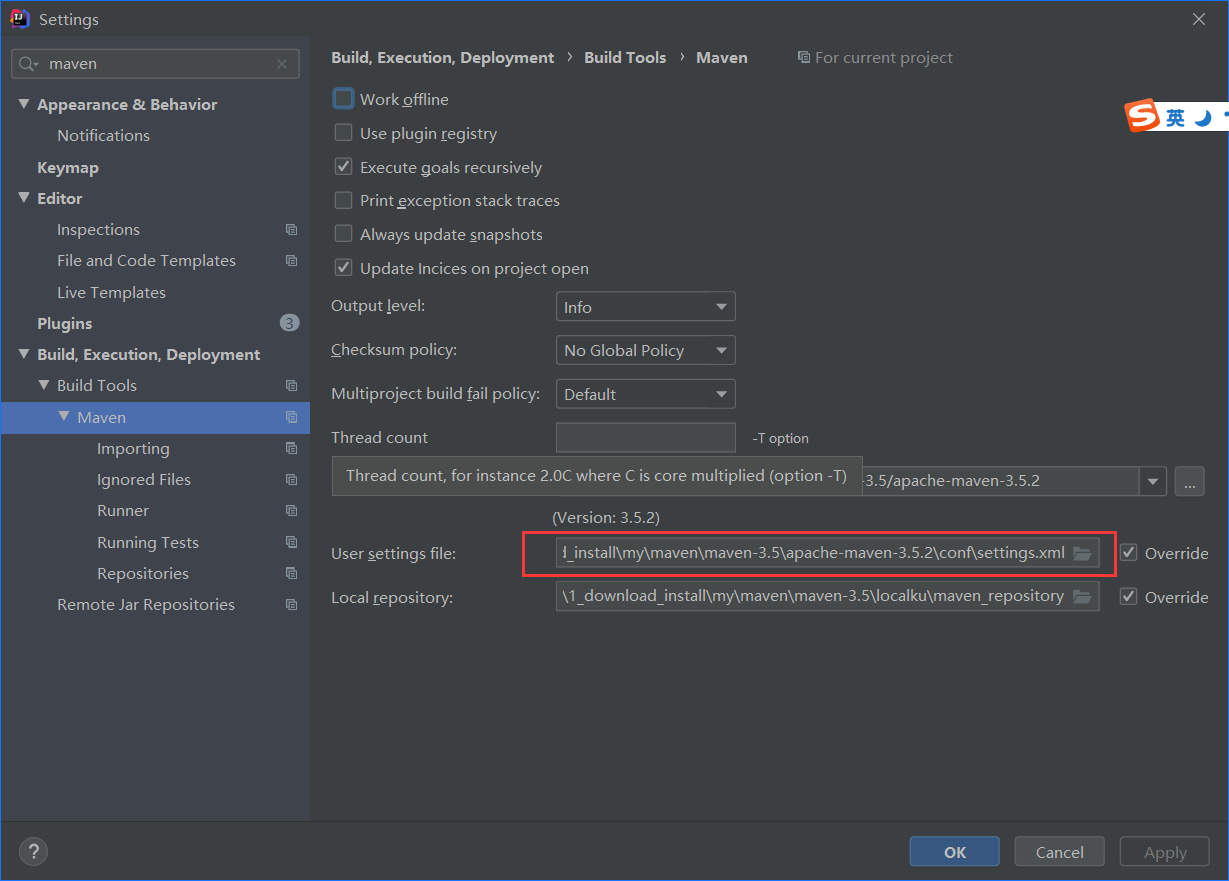Click the Sogou moon mode icon
The height and width of the screenshot is (881, 1229).
(x=1203, y=118)
